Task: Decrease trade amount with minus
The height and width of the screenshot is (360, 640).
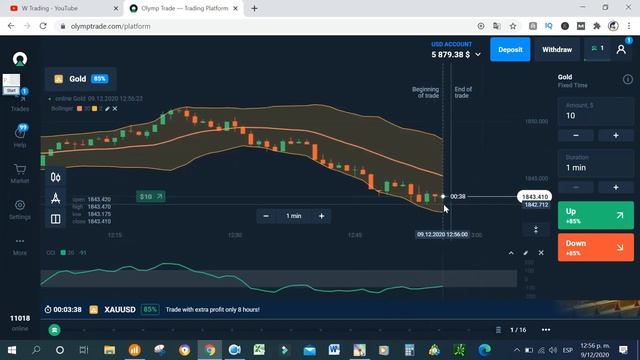Action: (x=576, y=135)
